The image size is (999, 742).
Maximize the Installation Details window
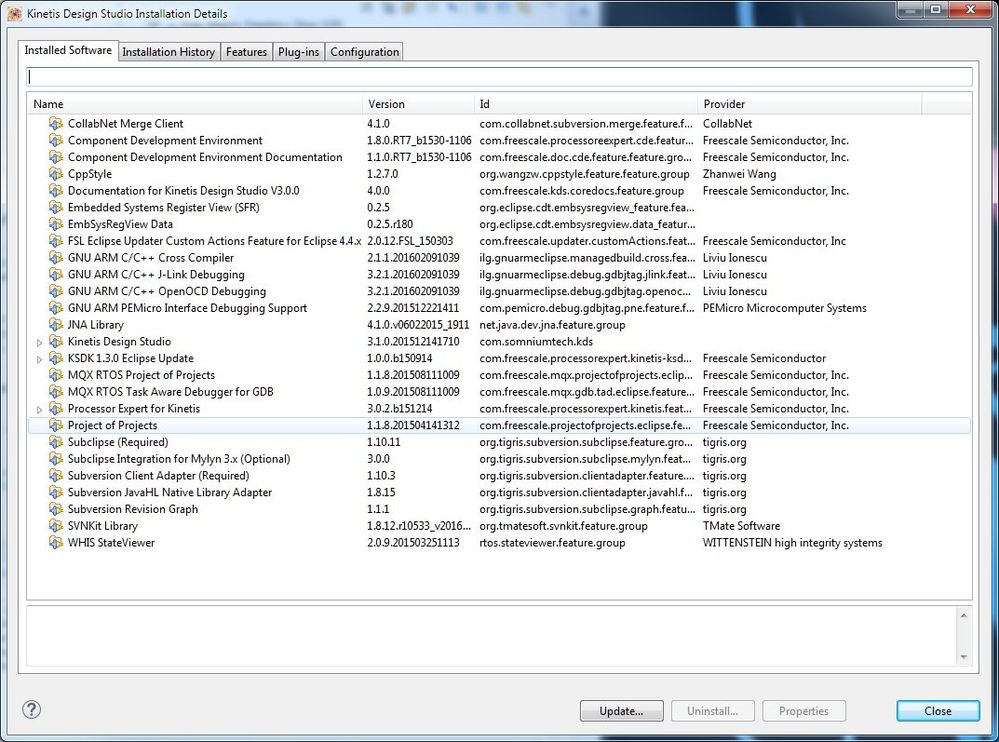[x=935, y=10]
